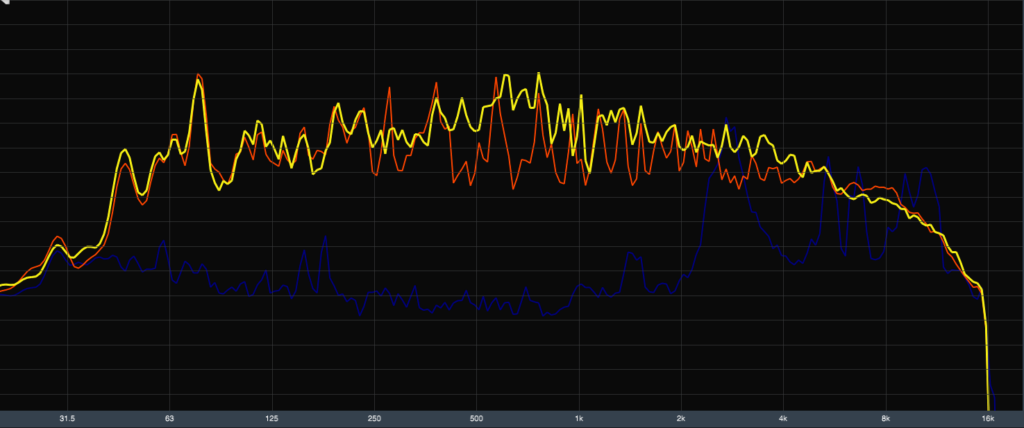This screenshot has width=1024, height=428.
Task: Click the 31.5 Hz frequency axis label
Action: coord(67,418)
